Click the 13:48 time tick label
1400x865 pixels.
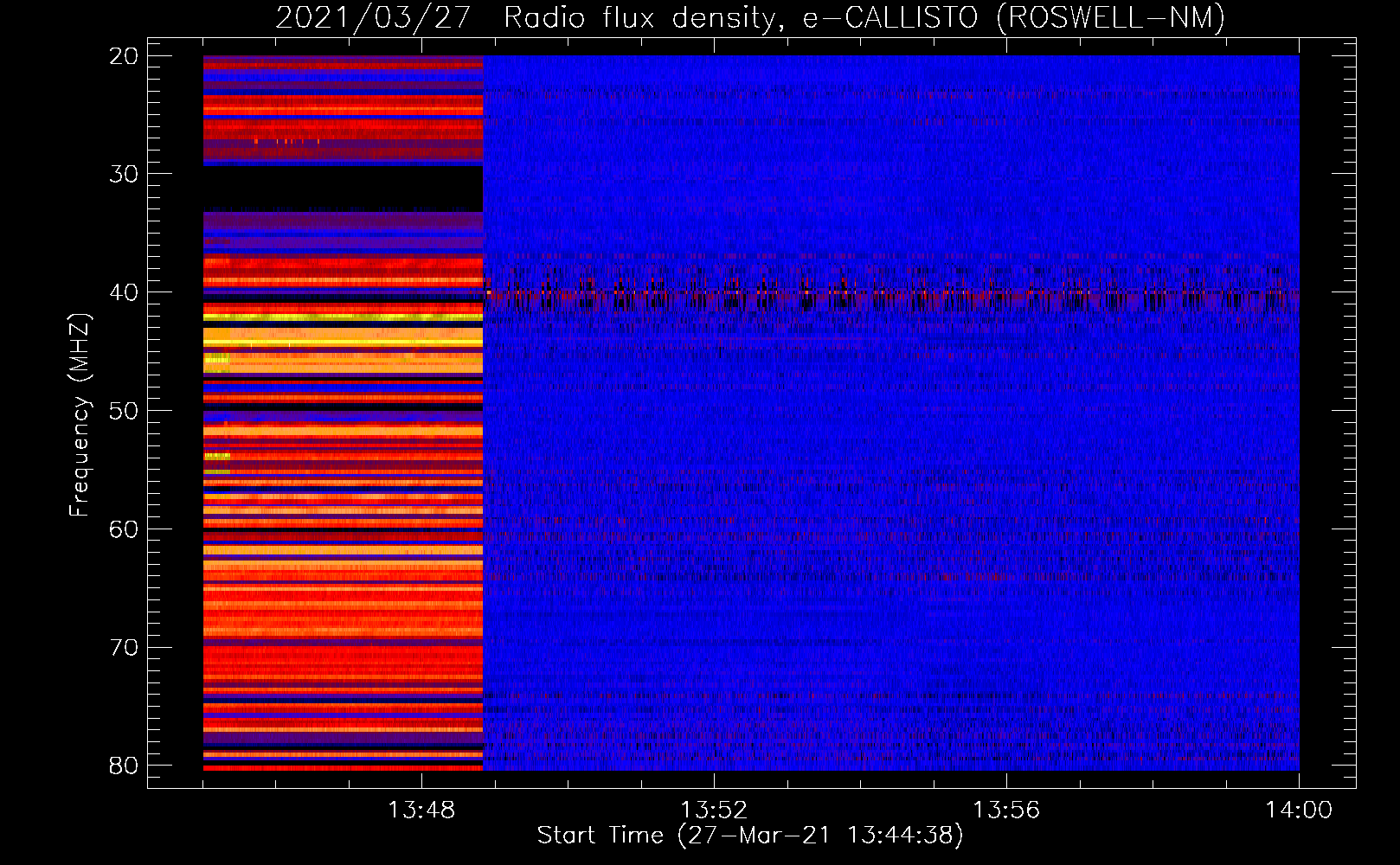tap(421, 811)
